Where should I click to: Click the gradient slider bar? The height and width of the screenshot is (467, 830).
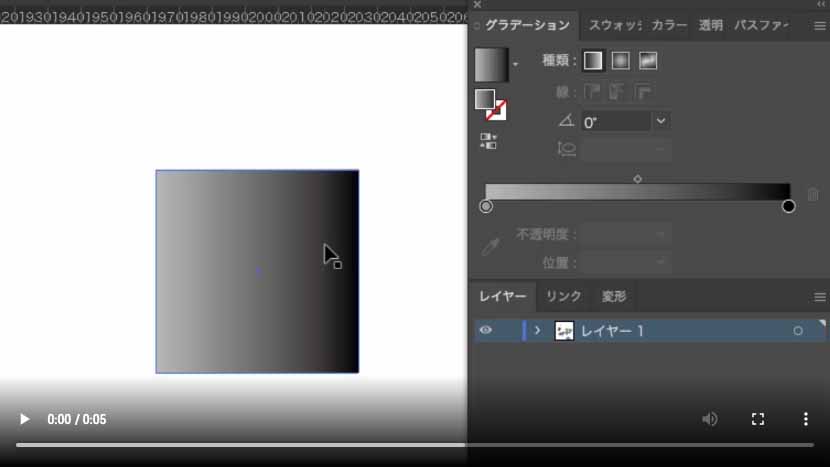click(x=637, y=192)
